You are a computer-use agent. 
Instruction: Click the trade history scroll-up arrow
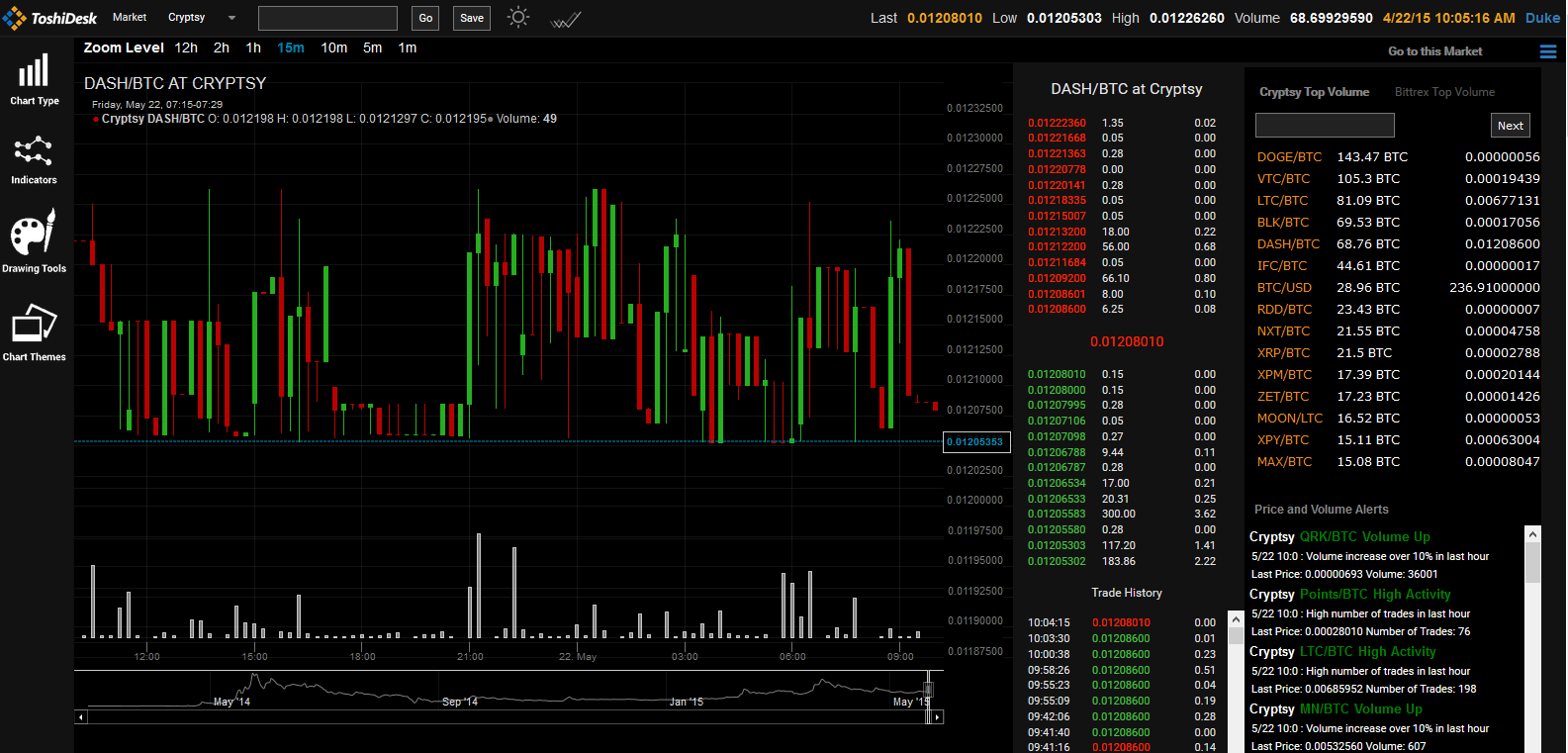tap(1235, 619)
